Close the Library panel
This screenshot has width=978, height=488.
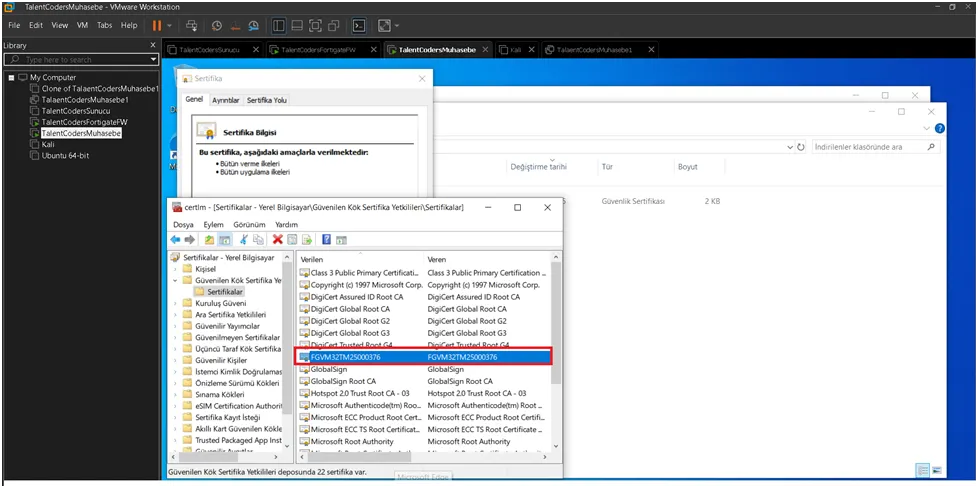point(153,45)
